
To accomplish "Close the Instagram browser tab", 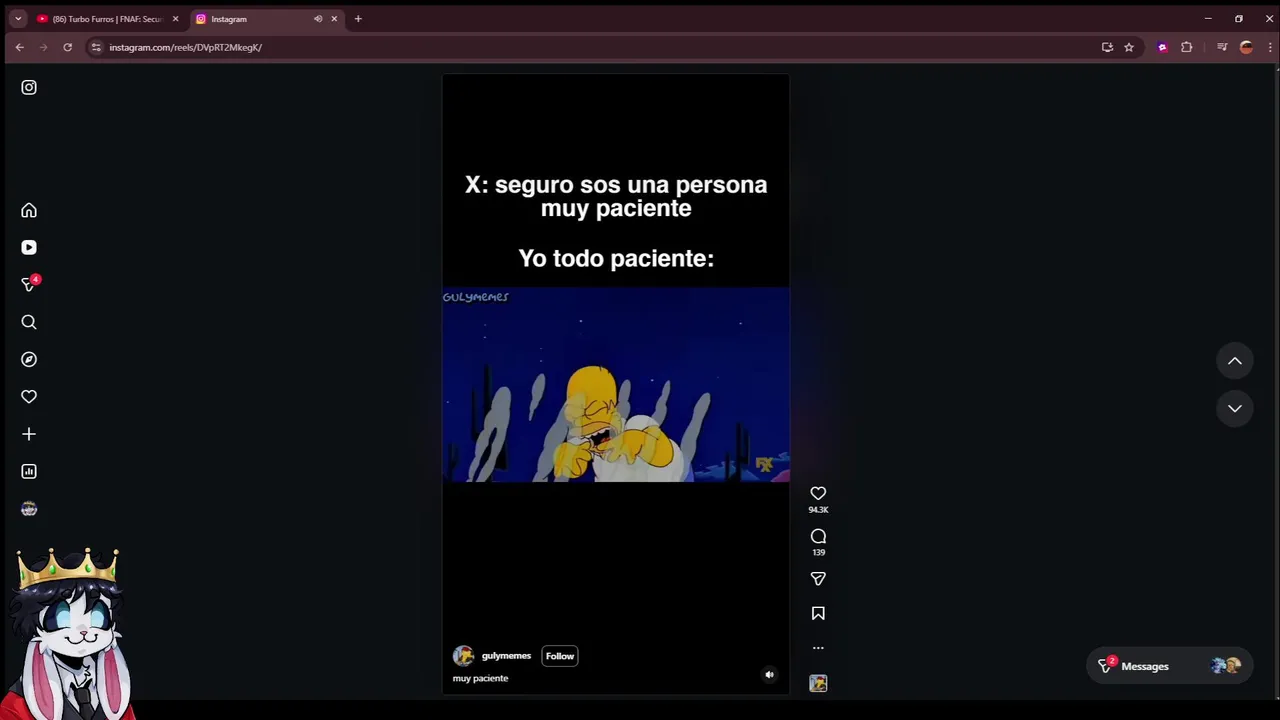I will (334, 19).
